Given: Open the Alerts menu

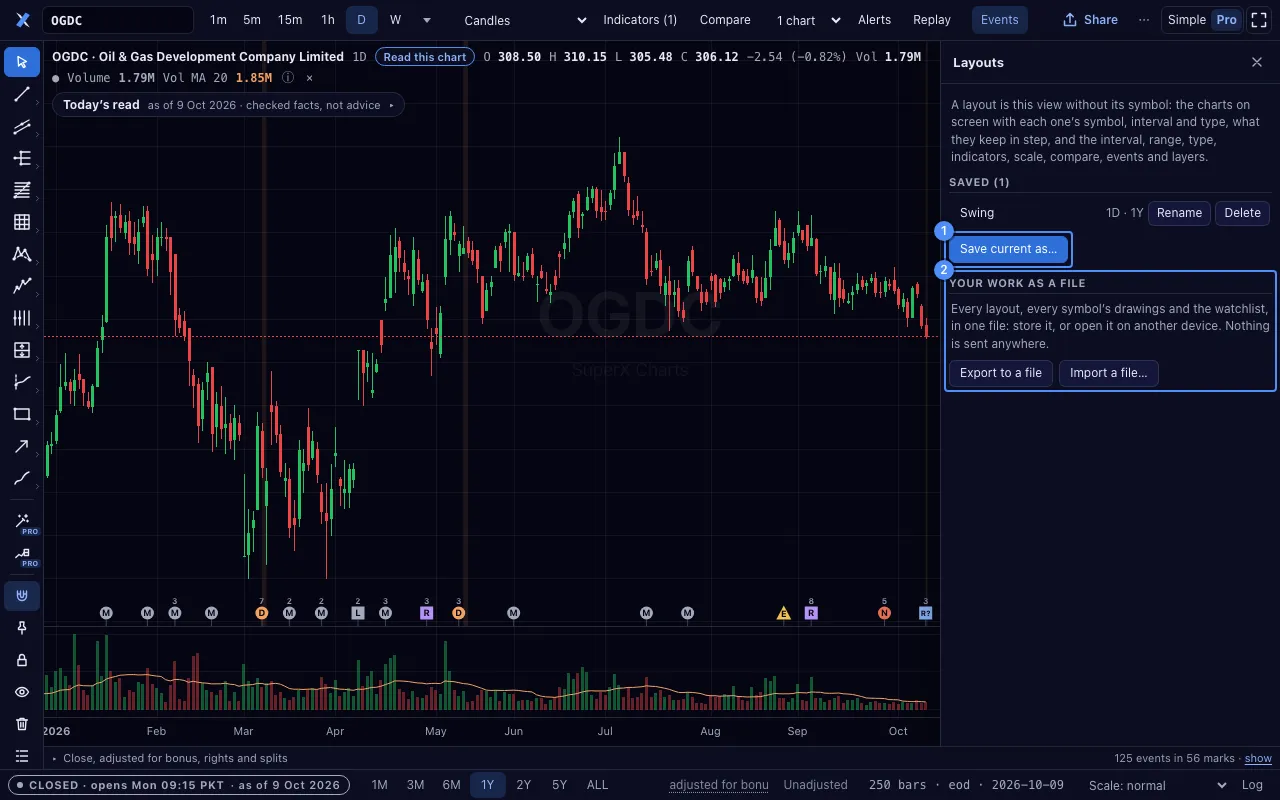Looking at the screenshot, I should tap(874, 20).
